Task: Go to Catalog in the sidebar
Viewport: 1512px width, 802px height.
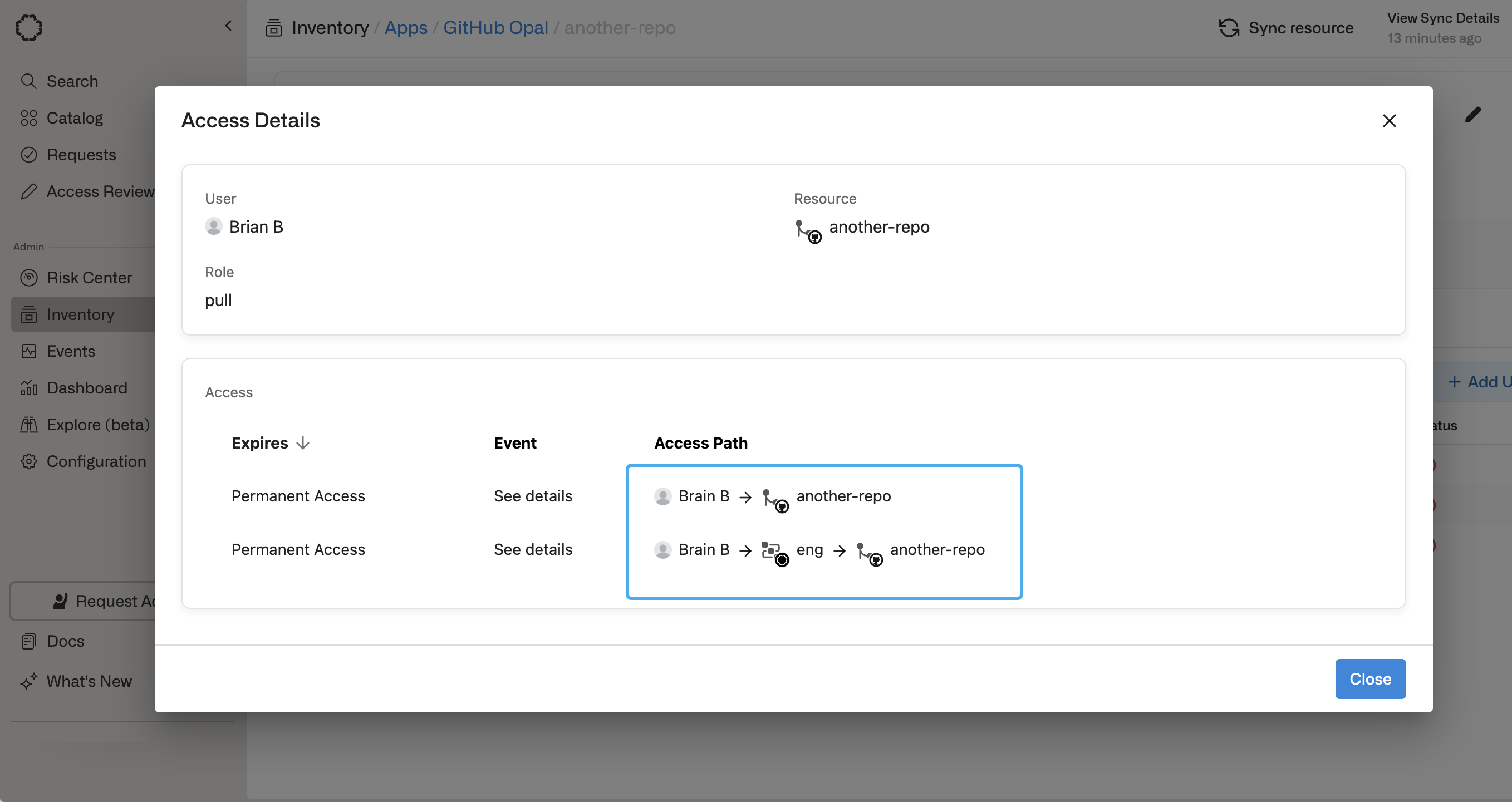Action: 74,118
